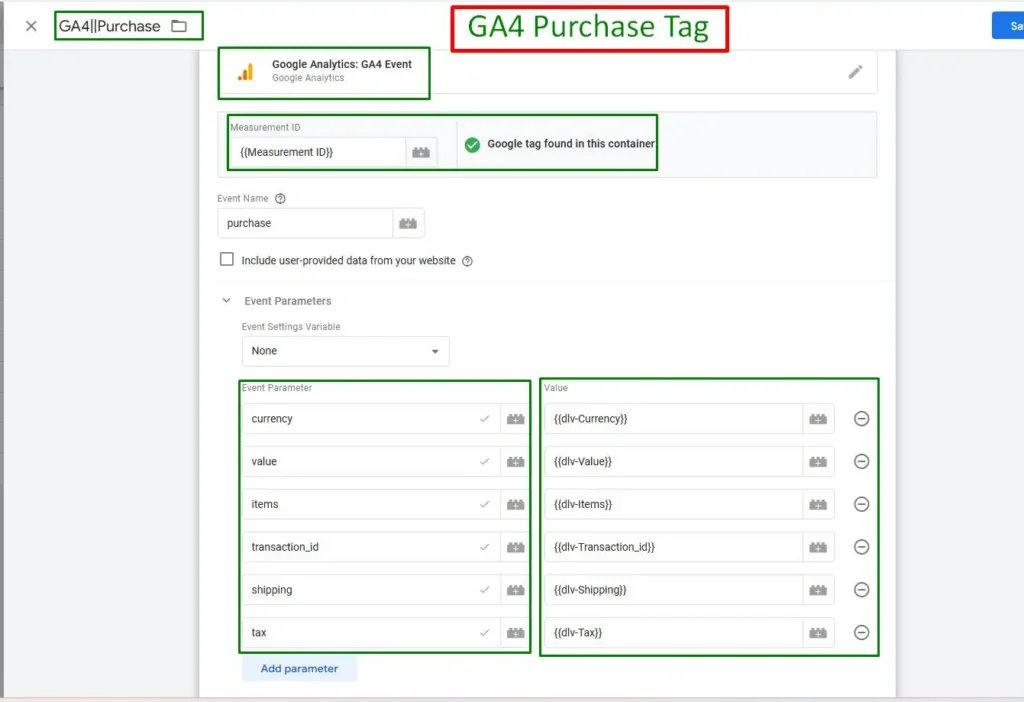Image resolution: width=1024 pixels, height=702 pixels.
Task: Click the Event Name purchase field
Action: pyautogui.click(x=306, y=223)
